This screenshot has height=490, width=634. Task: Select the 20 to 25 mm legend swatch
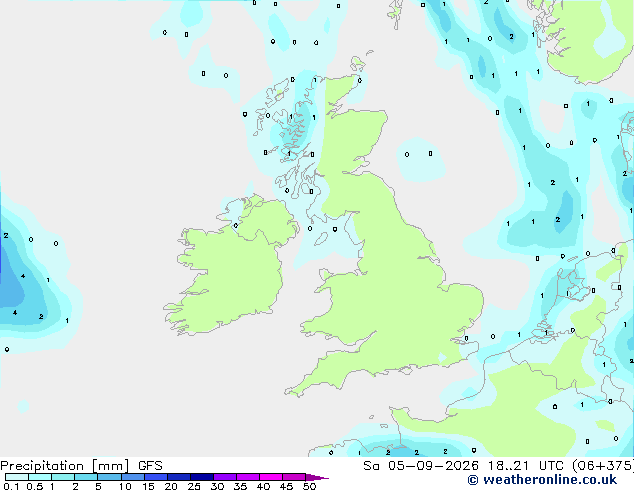pyautogui.click(x=178, y=477)
